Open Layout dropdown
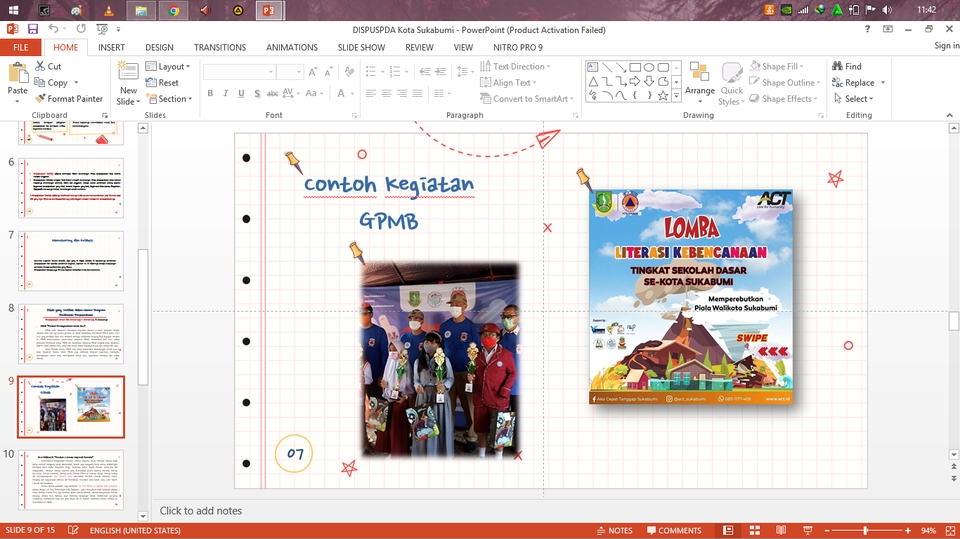This screenshot has height=539, width=960. pos(168,66)
